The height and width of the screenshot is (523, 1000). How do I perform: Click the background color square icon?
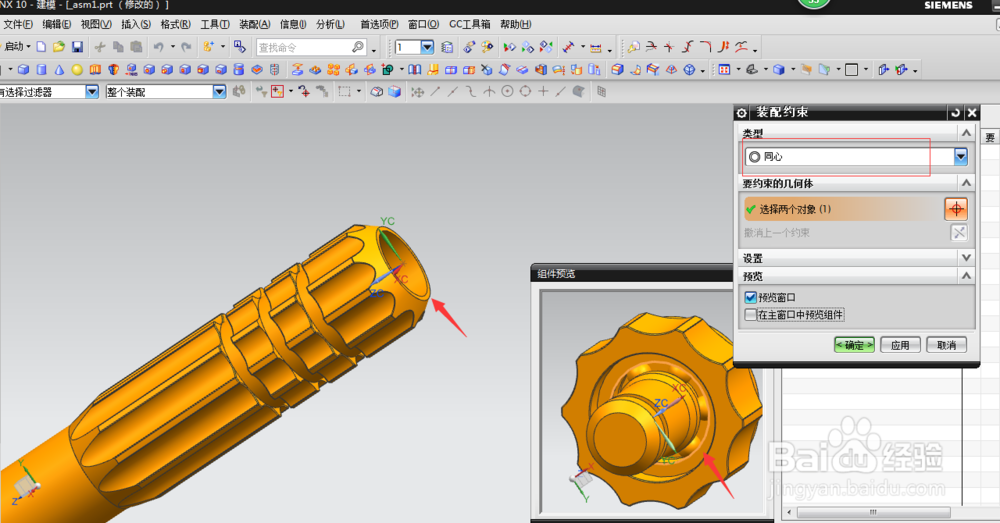click(851, 70)
